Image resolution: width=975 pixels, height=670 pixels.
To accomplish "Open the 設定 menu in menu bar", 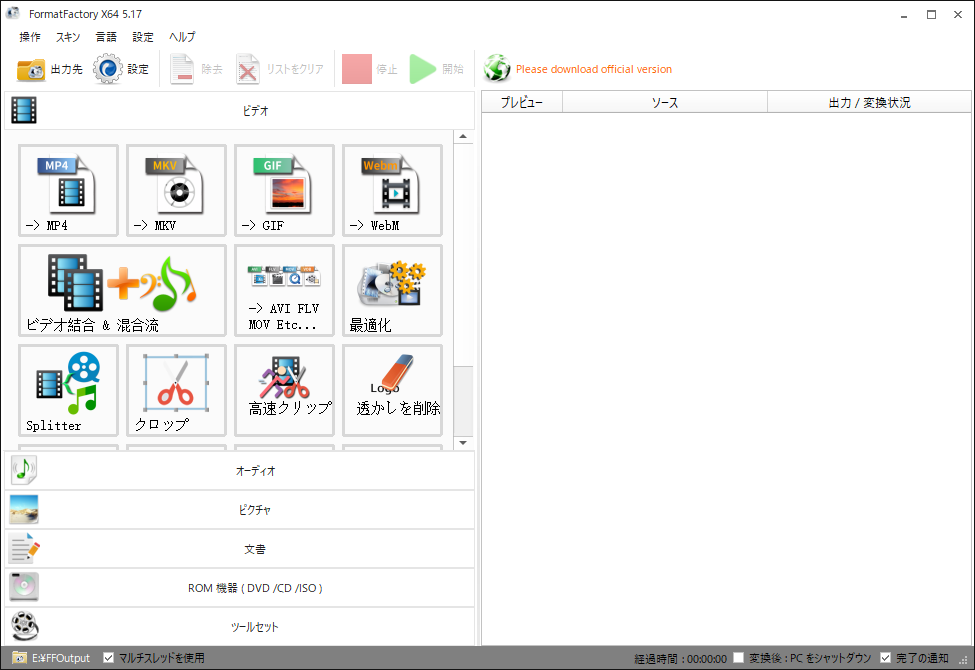I will point(142,37).
